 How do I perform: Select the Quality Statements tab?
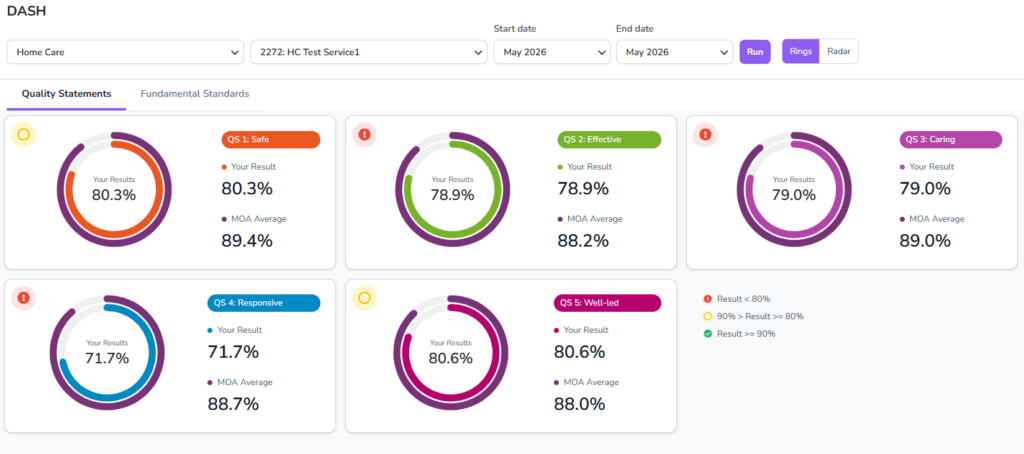coord(67,94)
